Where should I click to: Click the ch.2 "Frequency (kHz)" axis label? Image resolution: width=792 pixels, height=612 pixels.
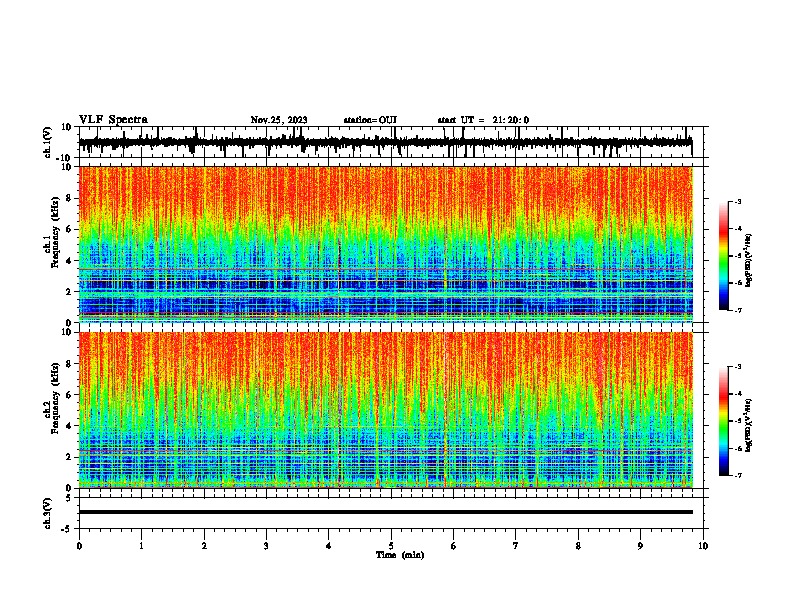point(55,398)
